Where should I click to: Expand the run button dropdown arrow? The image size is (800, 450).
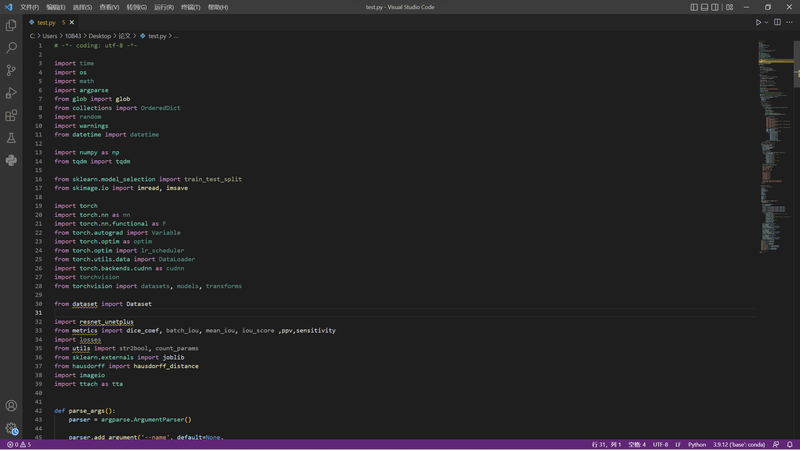pos(766,22)
